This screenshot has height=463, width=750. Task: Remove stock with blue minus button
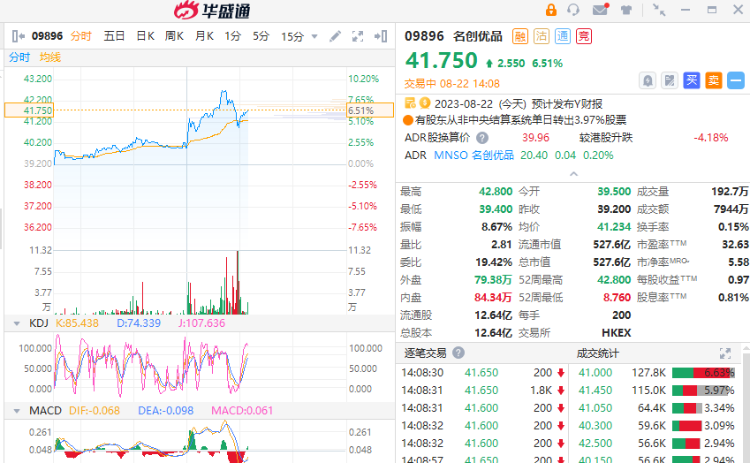click(736, 80)
